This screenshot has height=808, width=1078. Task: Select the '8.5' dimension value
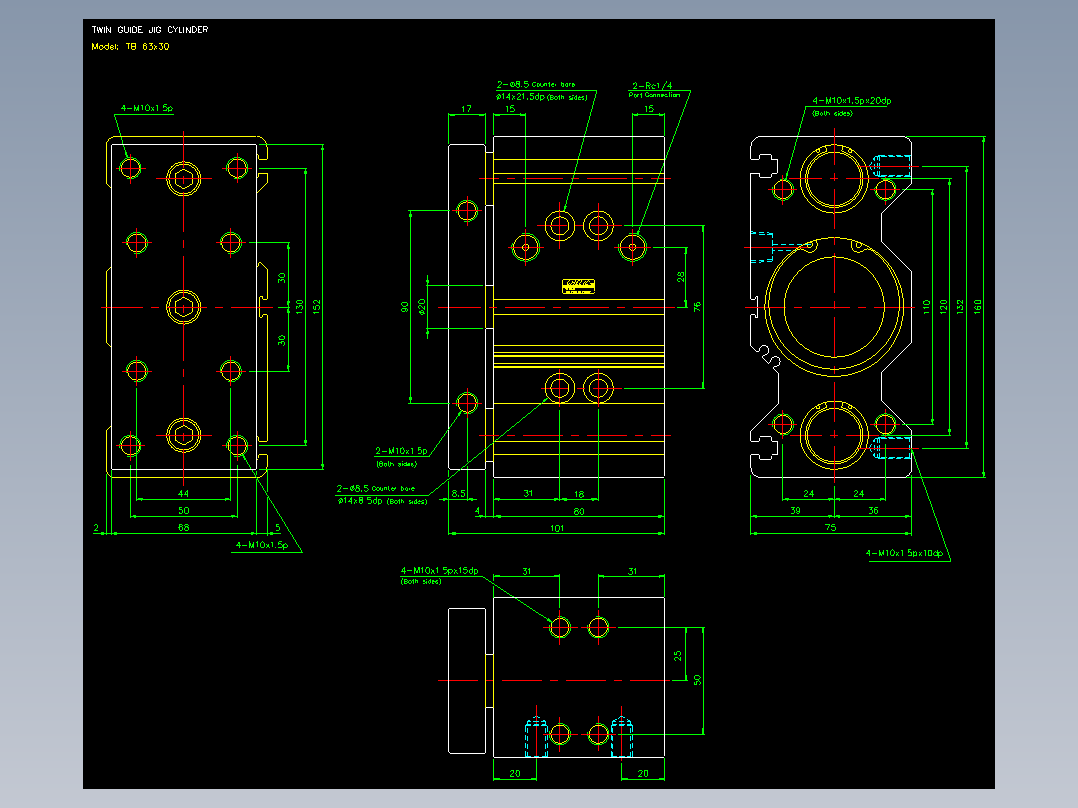[459, 494]
